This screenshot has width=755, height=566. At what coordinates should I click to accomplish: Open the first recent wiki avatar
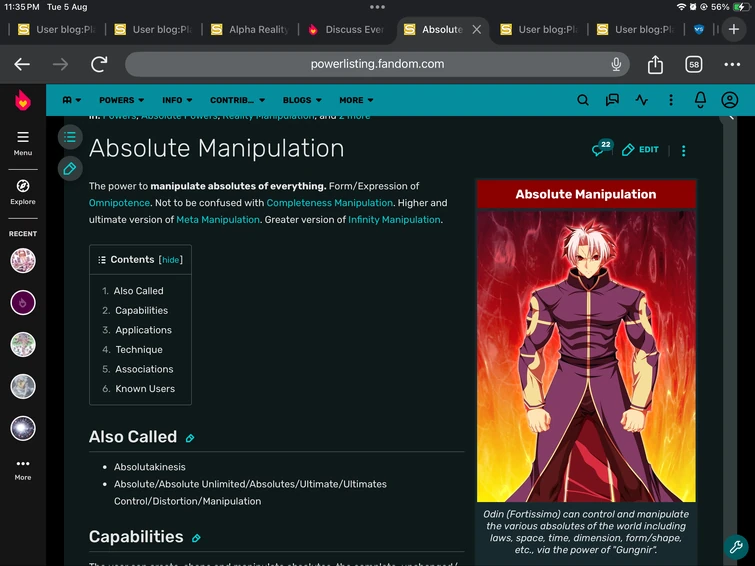click(x=23, y=261)
